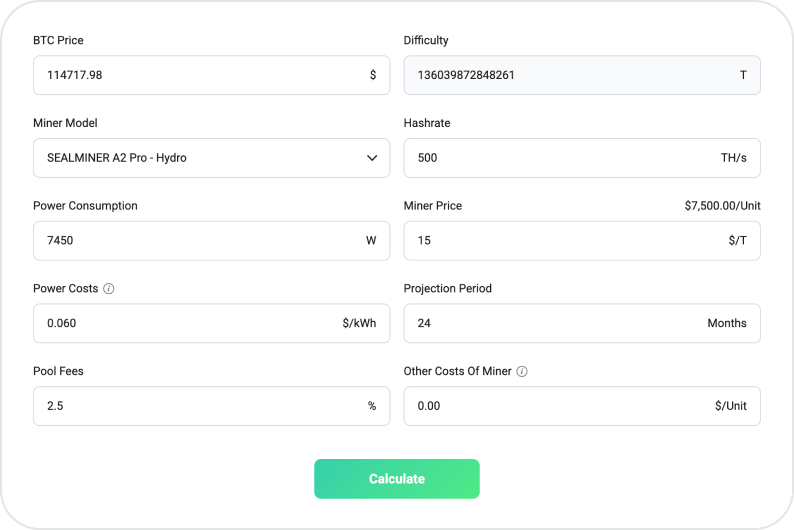Click the $7,500.00/Unit price text
The height and width of the screenshot is (530, 794).
(x=722, y=206)
